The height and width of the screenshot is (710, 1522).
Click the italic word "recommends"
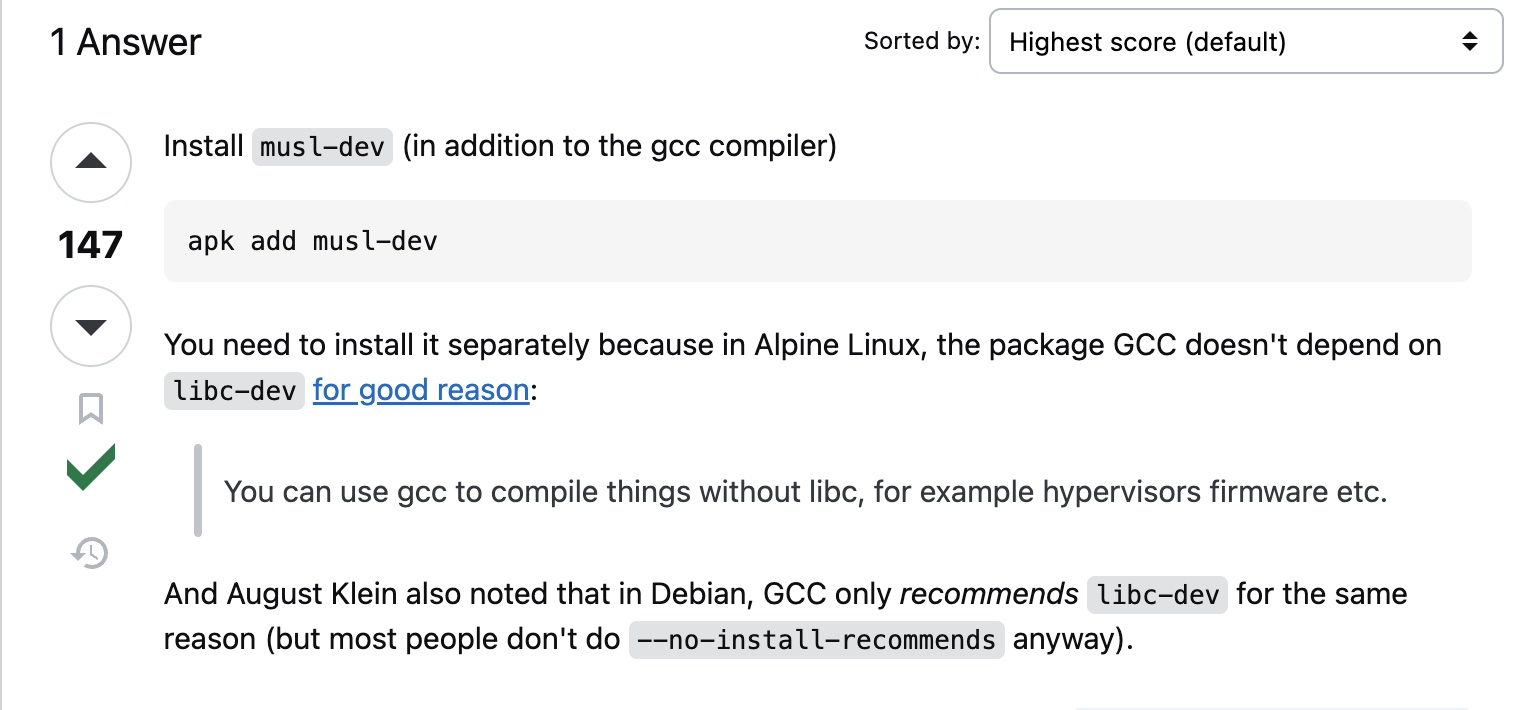pos(989,594)
